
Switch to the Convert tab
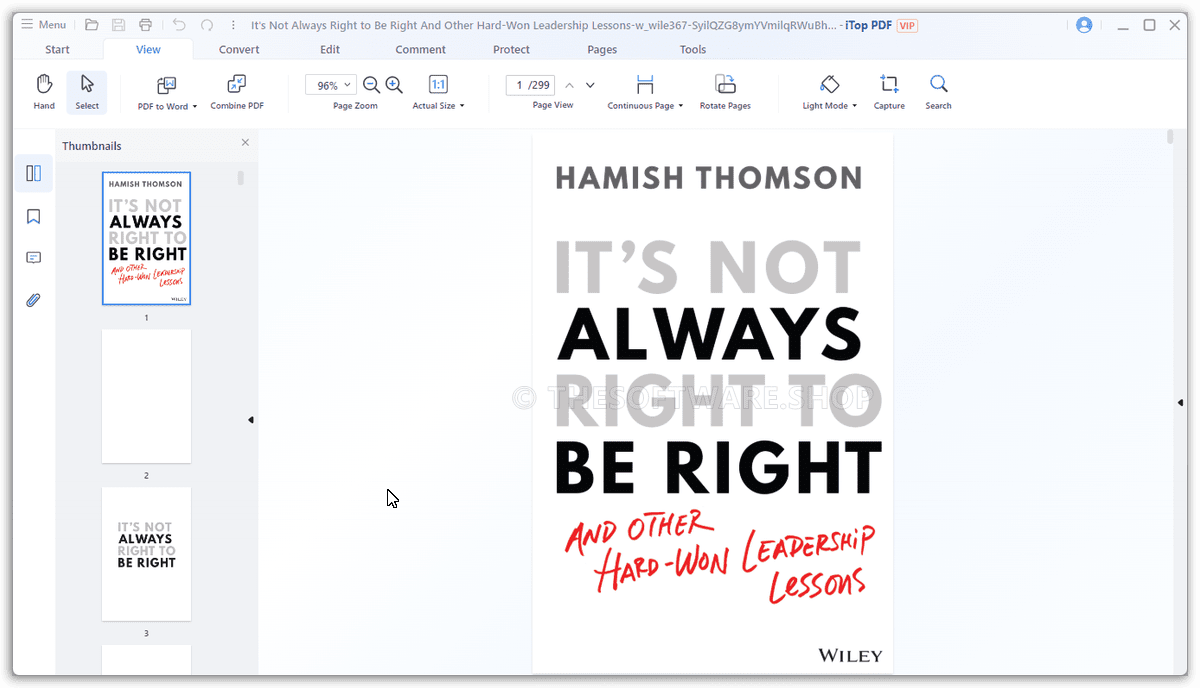(x=239, y=49)
